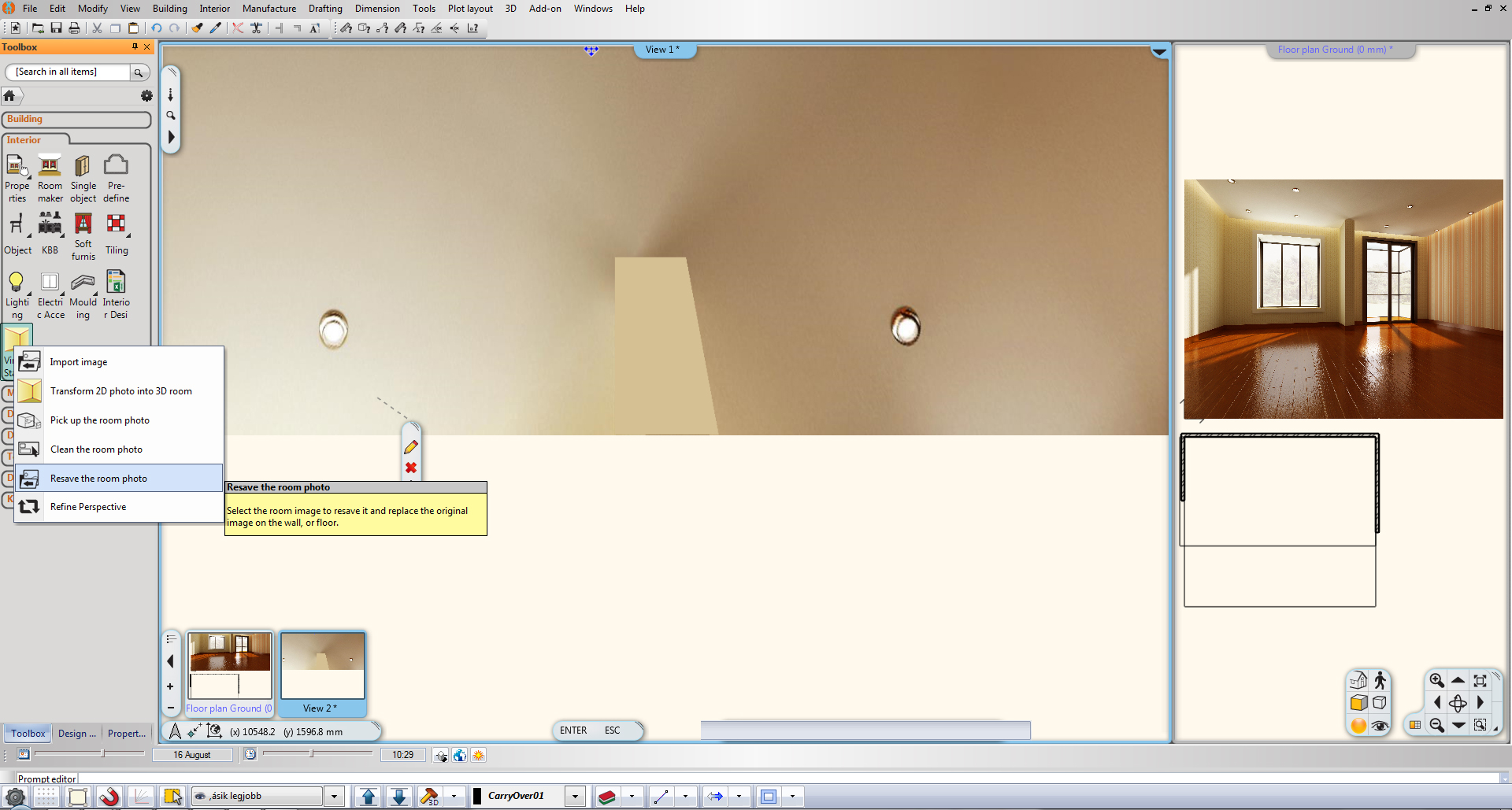Click the Lighting bulb icon
1512x810 pixels.
(x=16, y=283)
